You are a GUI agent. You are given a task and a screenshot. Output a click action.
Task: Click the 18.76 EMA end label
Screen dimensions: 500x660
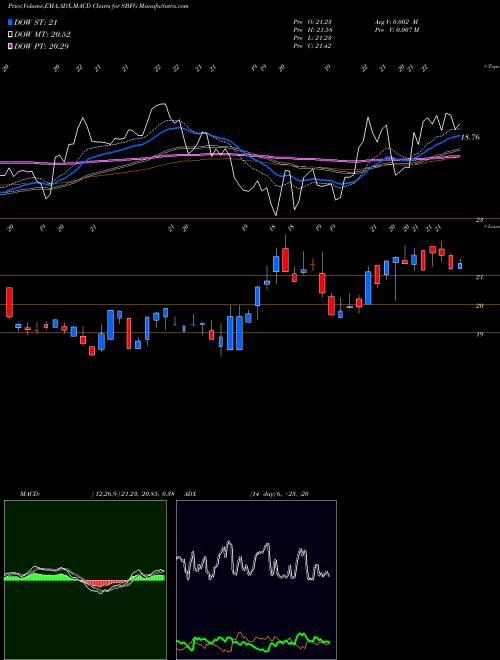(471, 137)
